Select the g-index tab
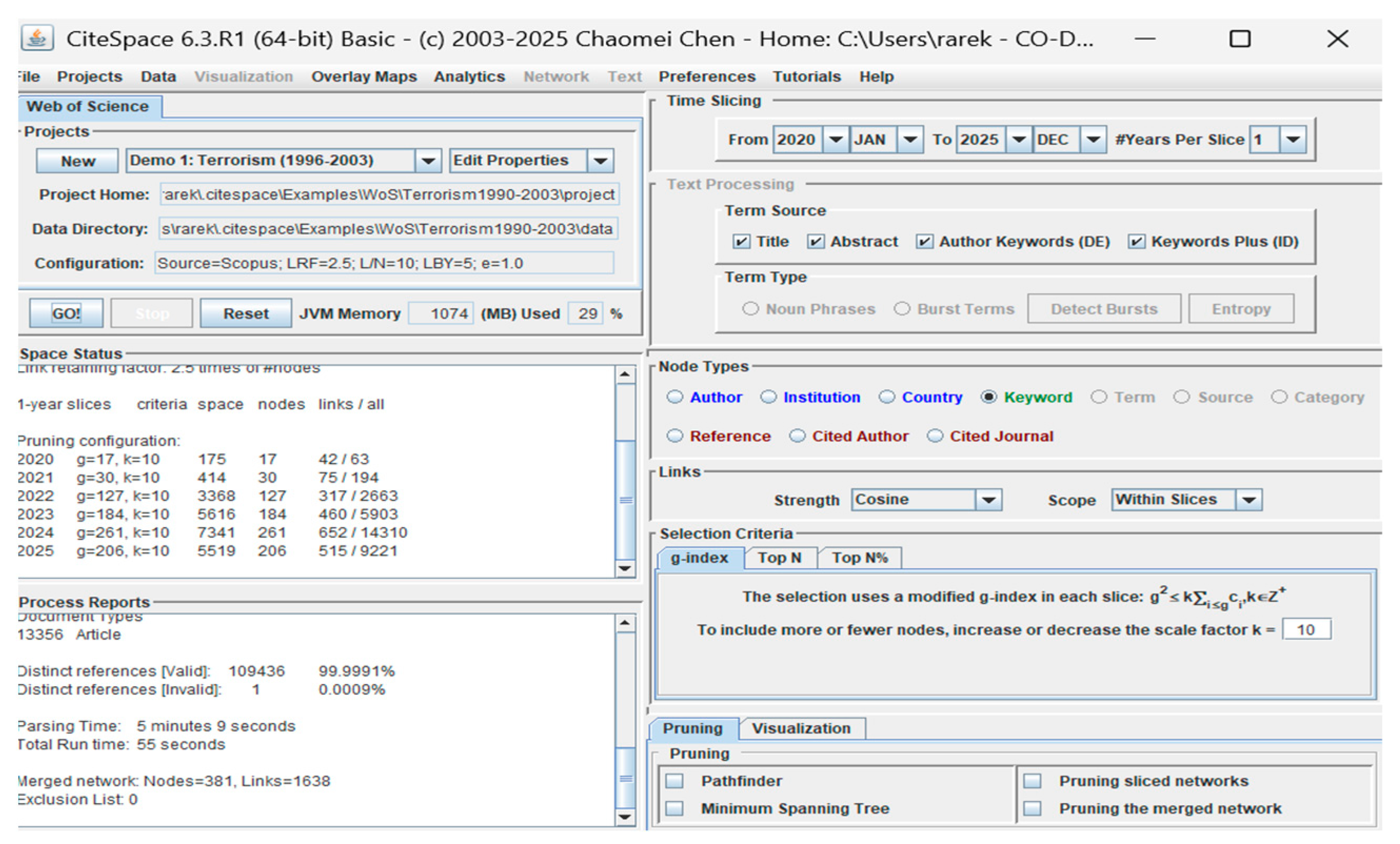Screen dimensions: 1400x844 (699, 558)
